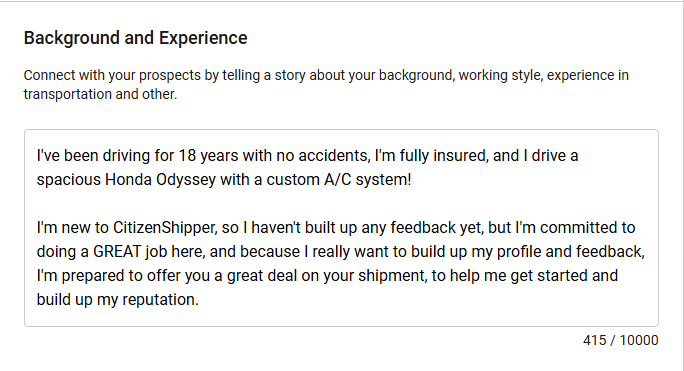Place cursor on 'Honda Odyssey' text
Screen dimensions: 684x371
161,180
